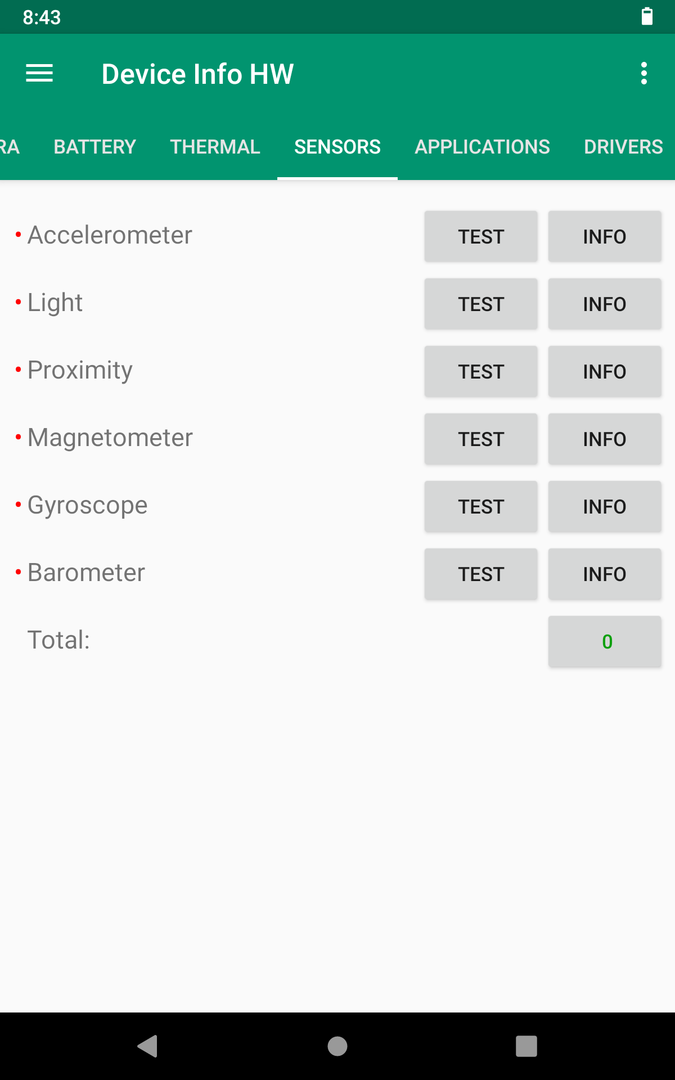Tap the Gyroscope sensor label
675x1080 pixels.
pos(87,505)
